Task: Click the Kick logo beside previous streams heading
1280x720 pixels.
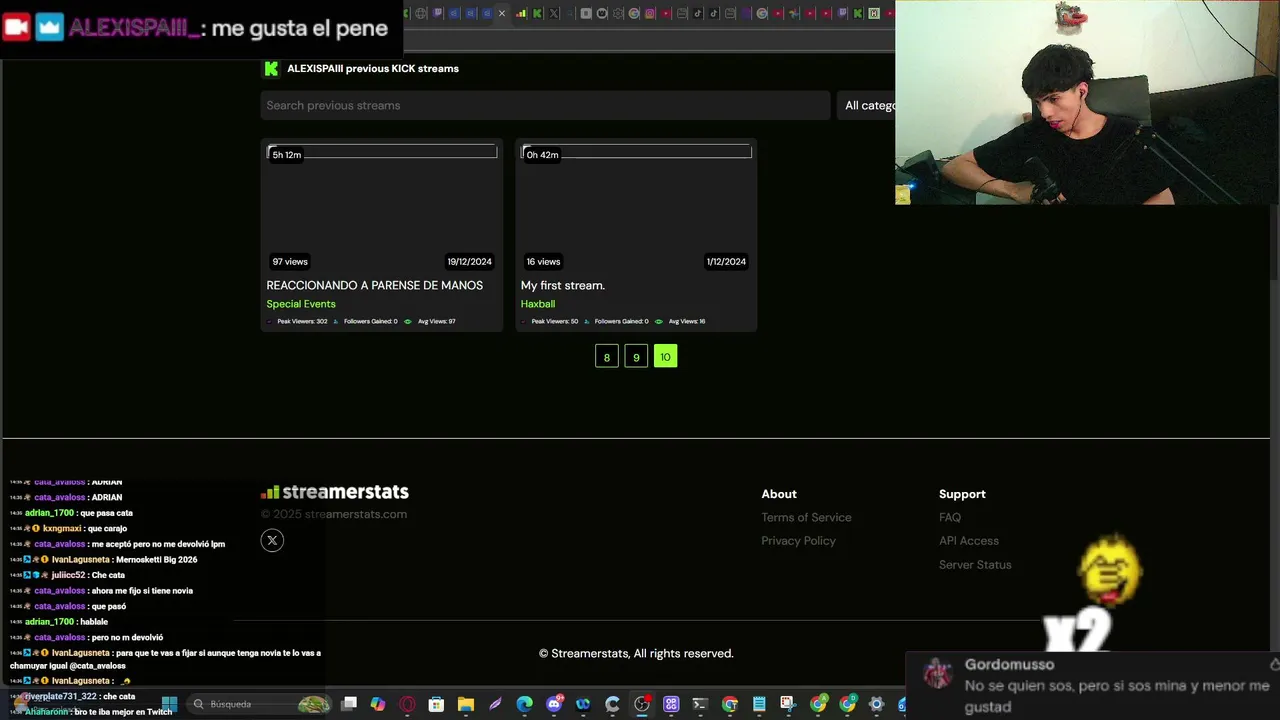Action: click(x=271, y=68)
